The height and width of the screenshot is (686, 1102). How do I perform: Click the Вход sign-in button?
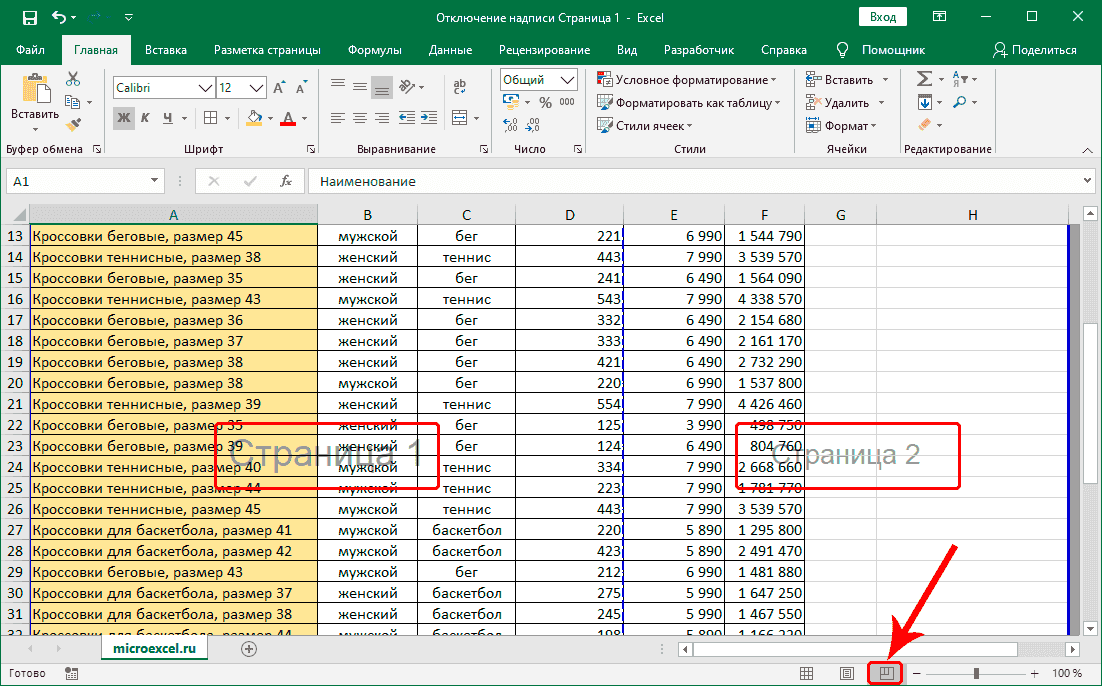point(884,16)
